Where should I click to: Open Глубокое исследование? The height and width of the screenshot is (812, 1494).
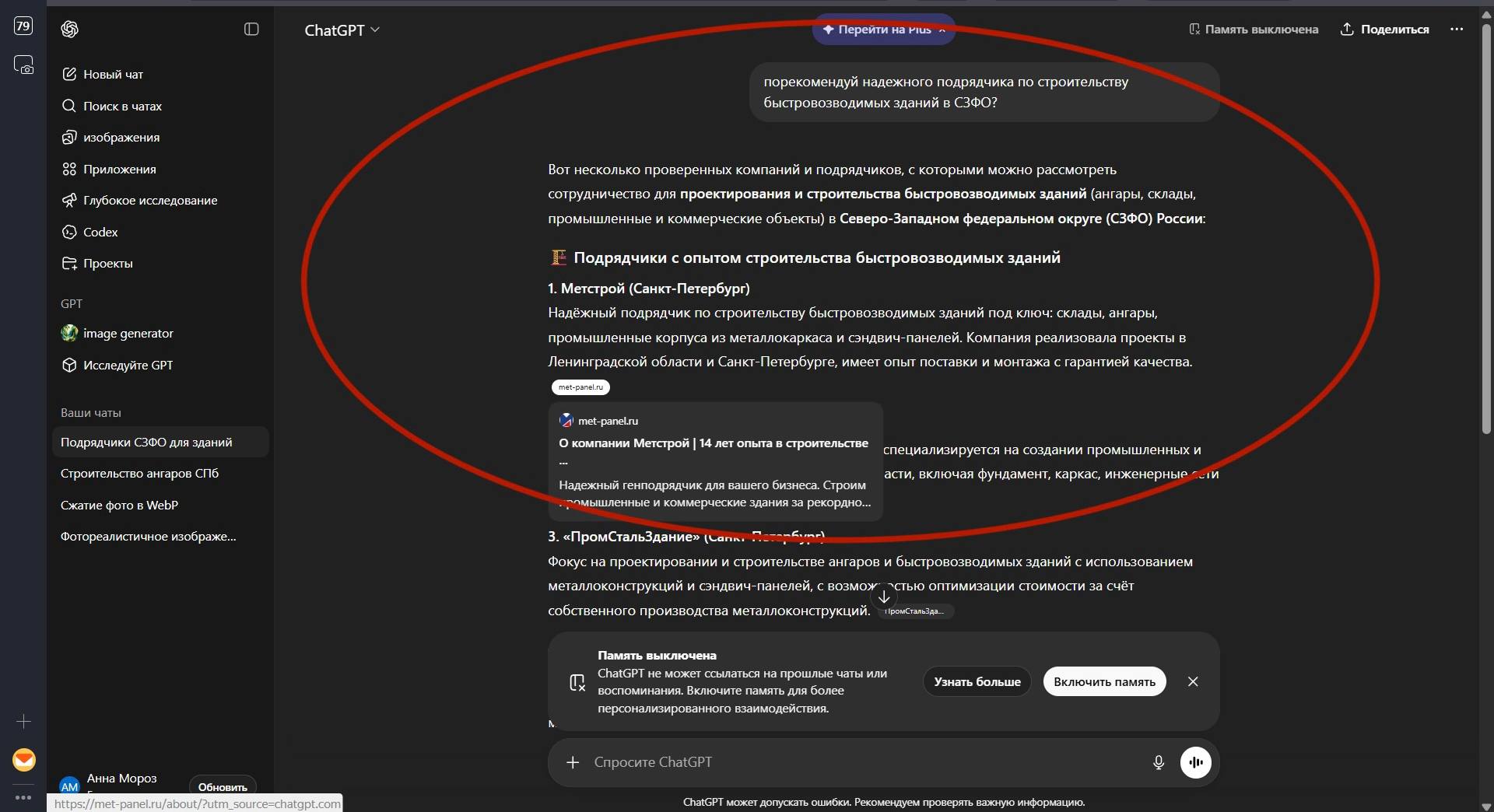[160, 200]
